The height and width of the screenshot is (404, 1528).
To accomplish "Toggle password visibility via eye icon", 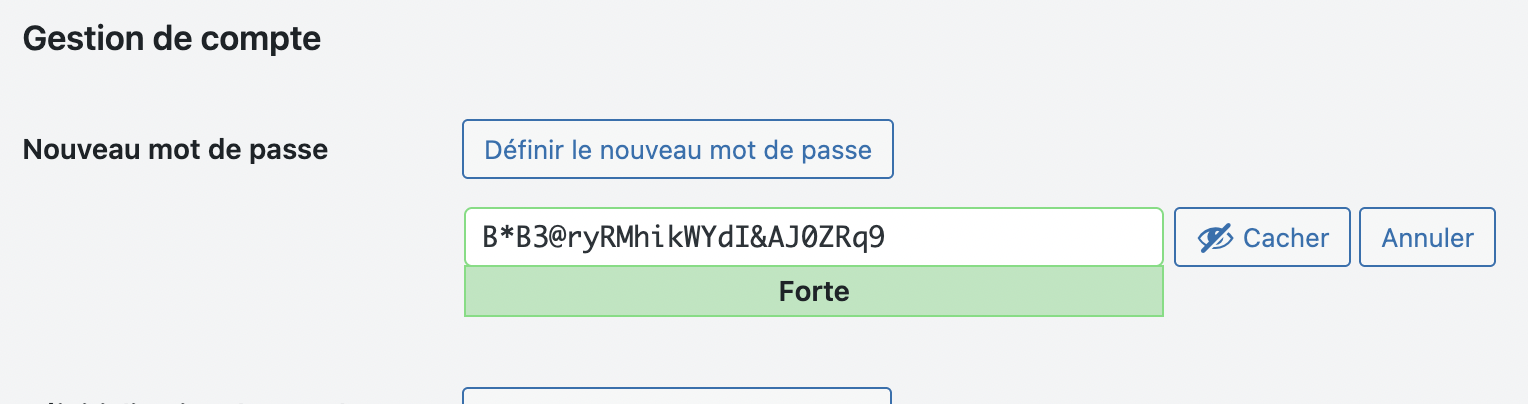I will 1214,238.
